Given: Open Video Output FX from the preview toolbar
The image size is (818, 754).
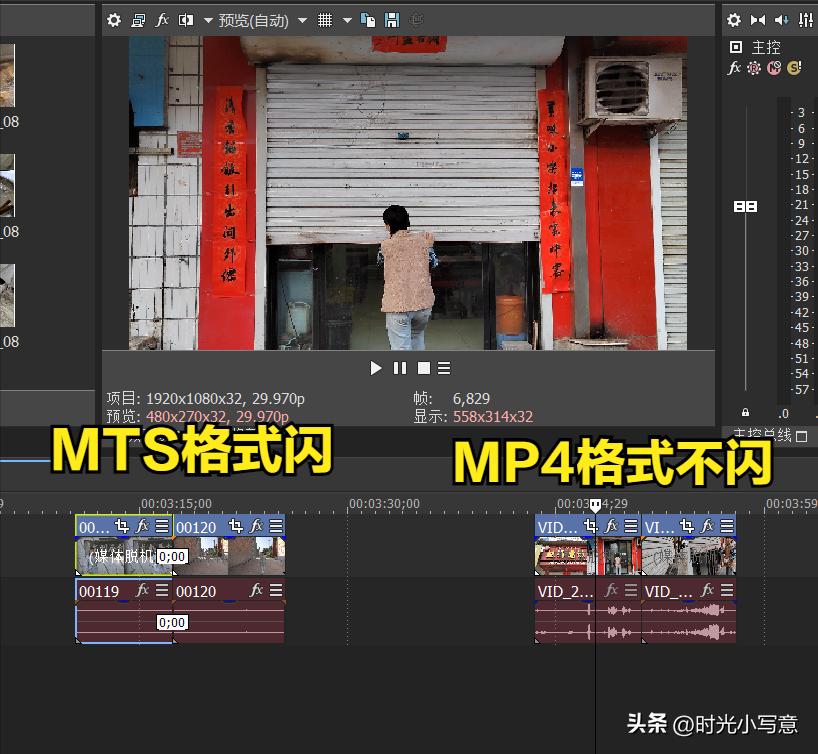Looking at the screenshot, I should [x=161, y=20].
